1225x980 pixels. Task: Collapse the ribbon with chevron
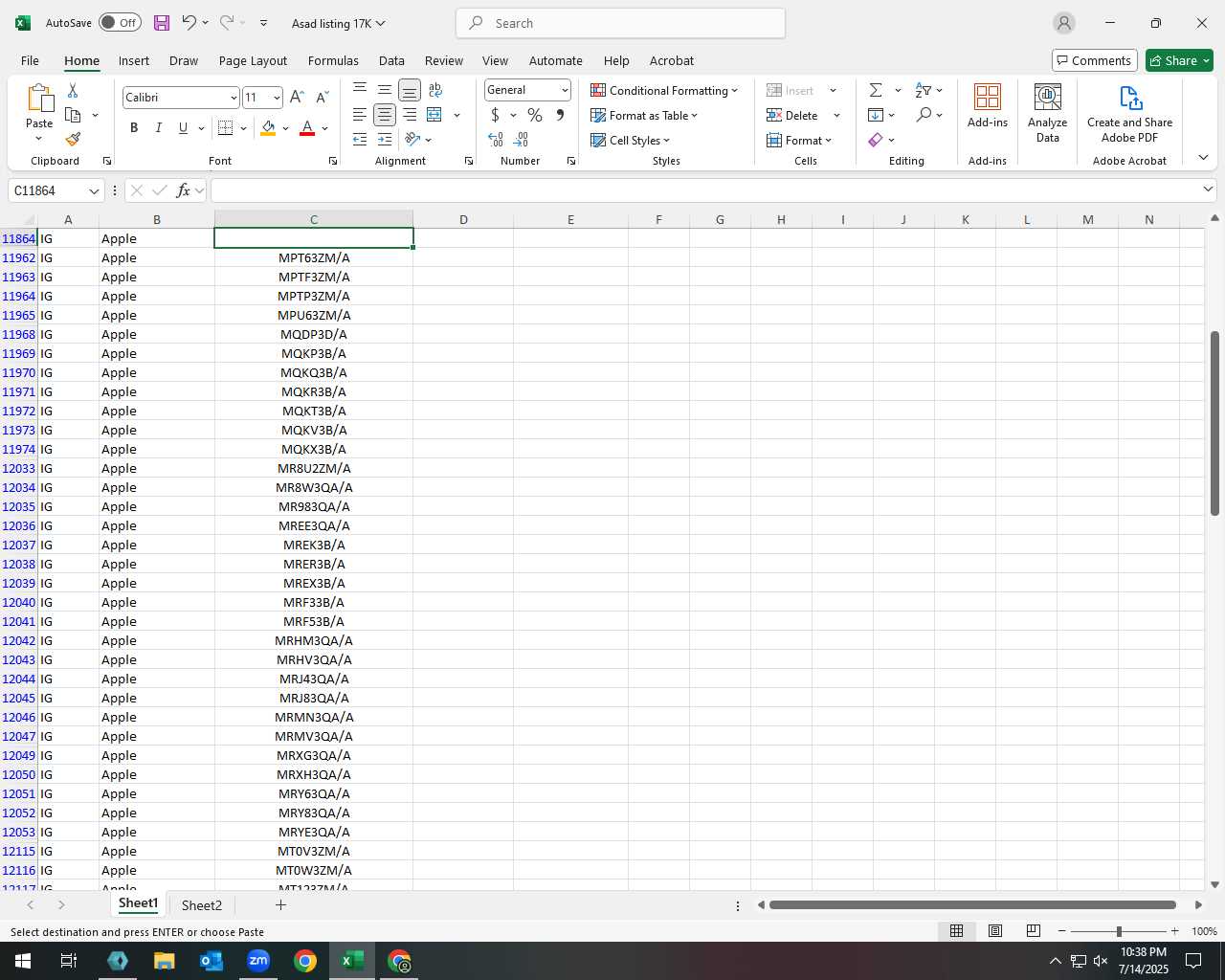[1203, 157]
